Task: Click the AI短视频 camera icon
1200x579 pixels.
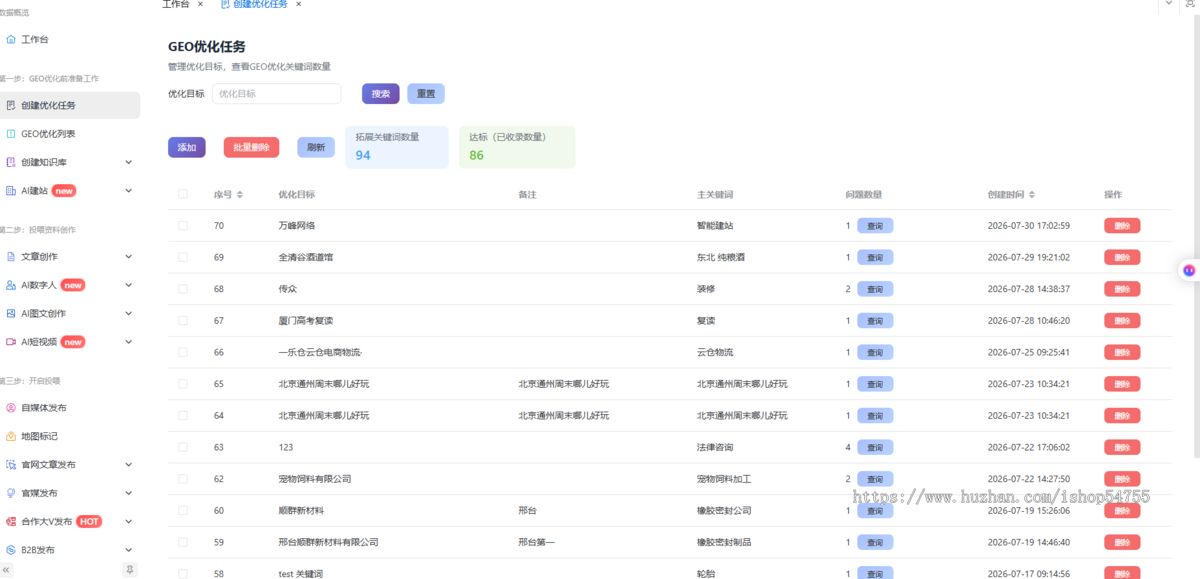Action: tap(10, 341)
